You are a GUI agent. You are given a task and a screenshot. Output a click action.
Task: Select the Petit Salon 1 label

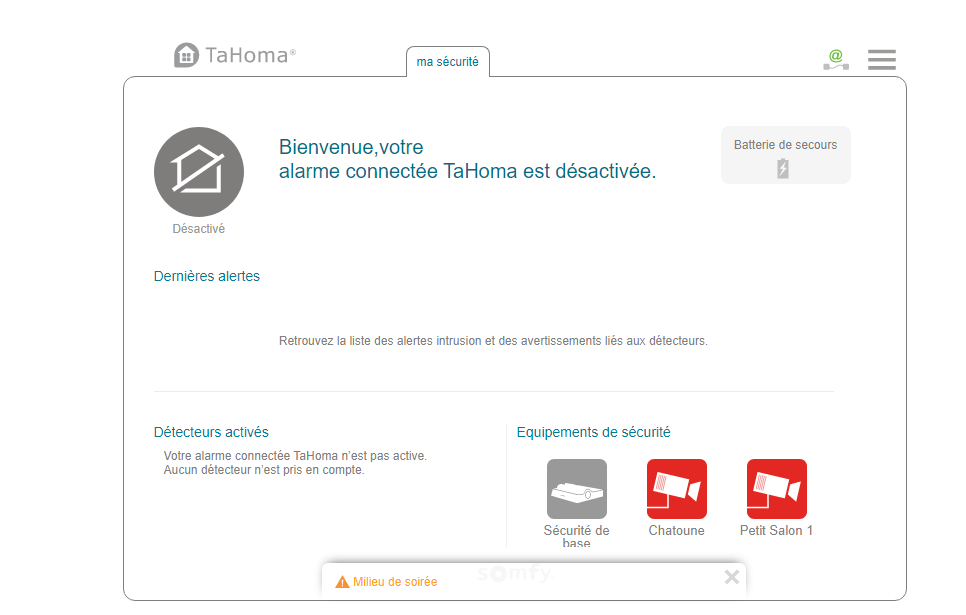[776, 531]
